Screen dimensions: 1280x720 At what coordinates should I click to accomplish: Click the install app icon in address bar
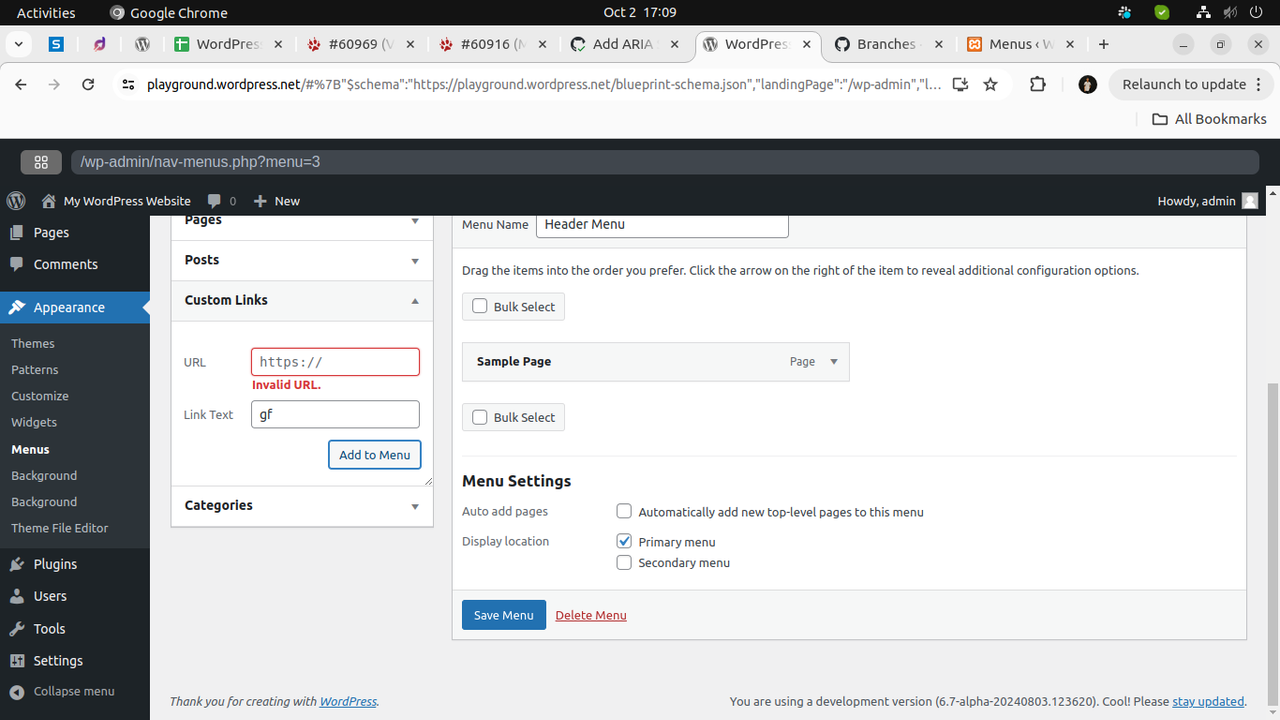pyautogui.click(x=960, y=85)
